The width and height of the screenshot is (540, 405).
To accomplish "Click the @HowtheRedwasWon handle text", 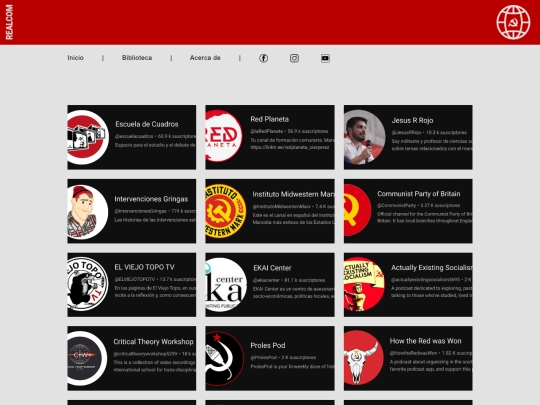I will tap(413, 353).
